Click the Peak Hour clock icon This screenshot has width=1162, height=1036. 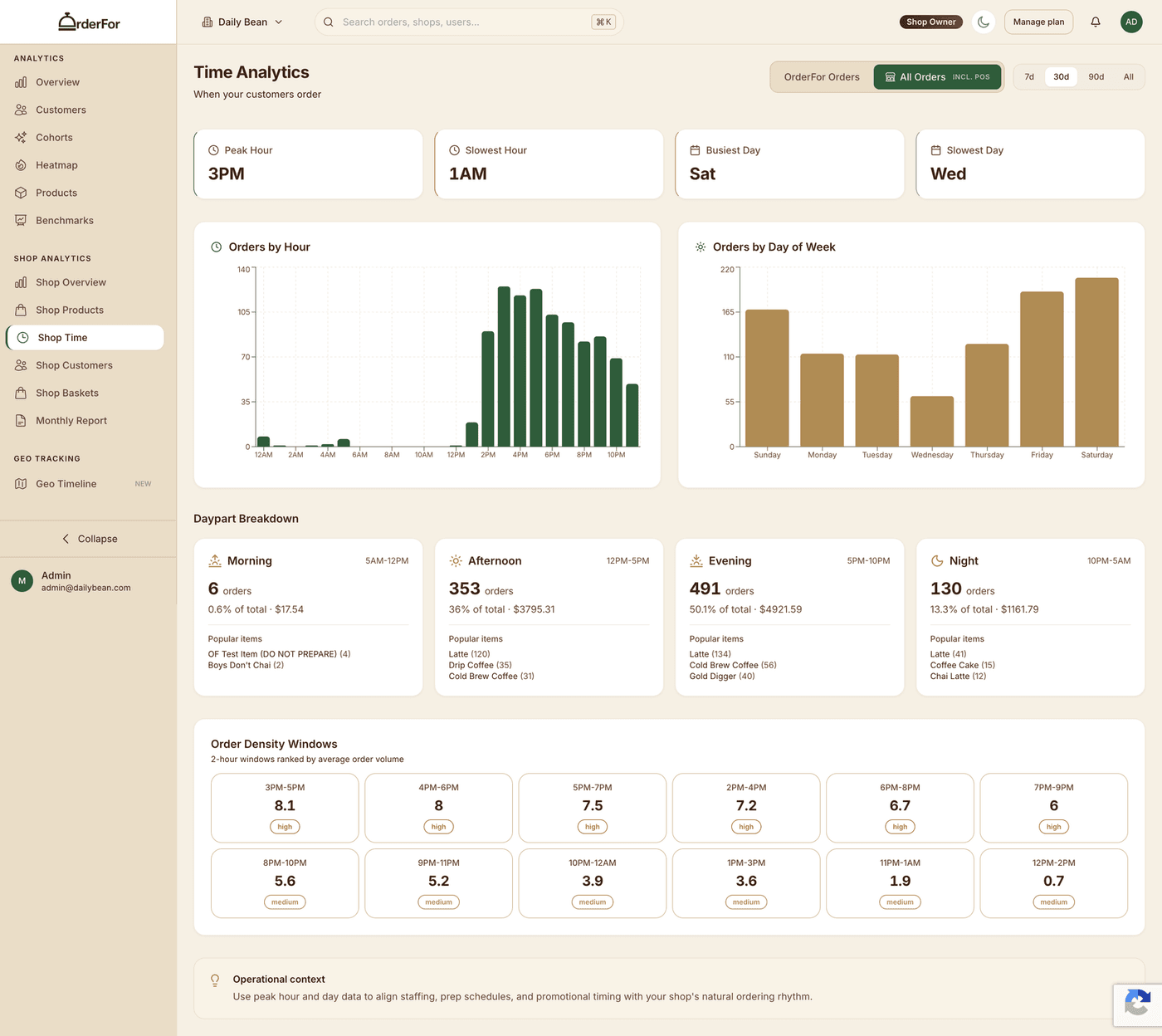pos(213,150)
